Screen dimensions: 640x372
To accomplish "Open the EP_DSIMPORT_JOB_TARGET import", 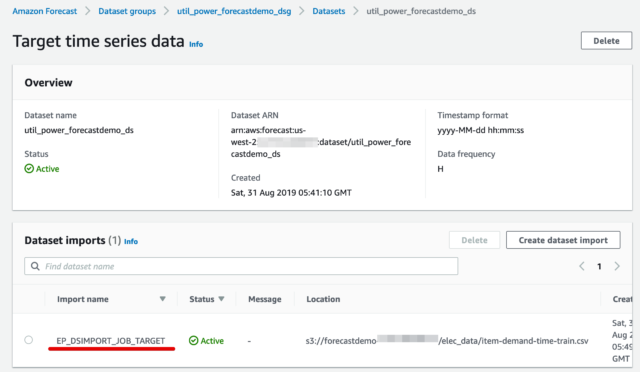I will 111,341.
